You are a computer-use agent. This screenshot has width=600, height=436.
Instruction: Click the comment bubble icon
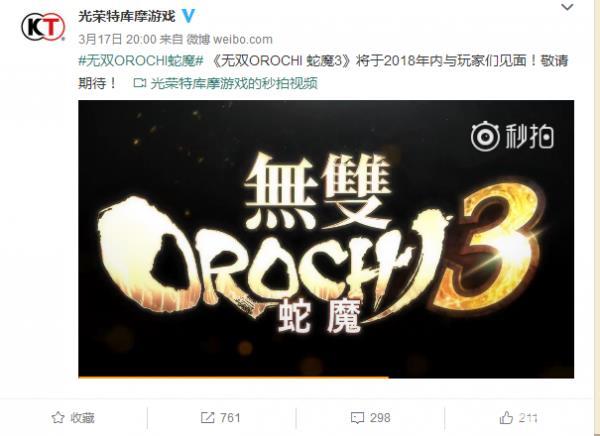pos(357,418)
